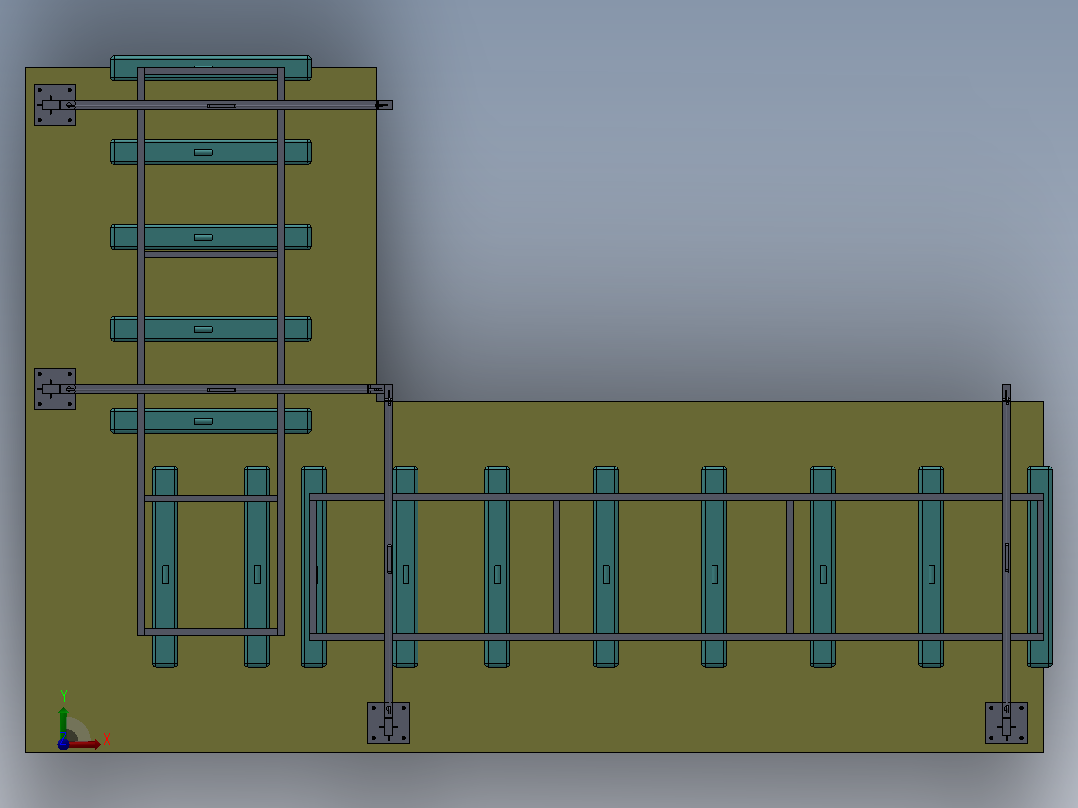Image resolution: width=1078 pixels, height=808 pixels.
Task: Pick the red X-axis arrow of the triad
Action: 84,744
